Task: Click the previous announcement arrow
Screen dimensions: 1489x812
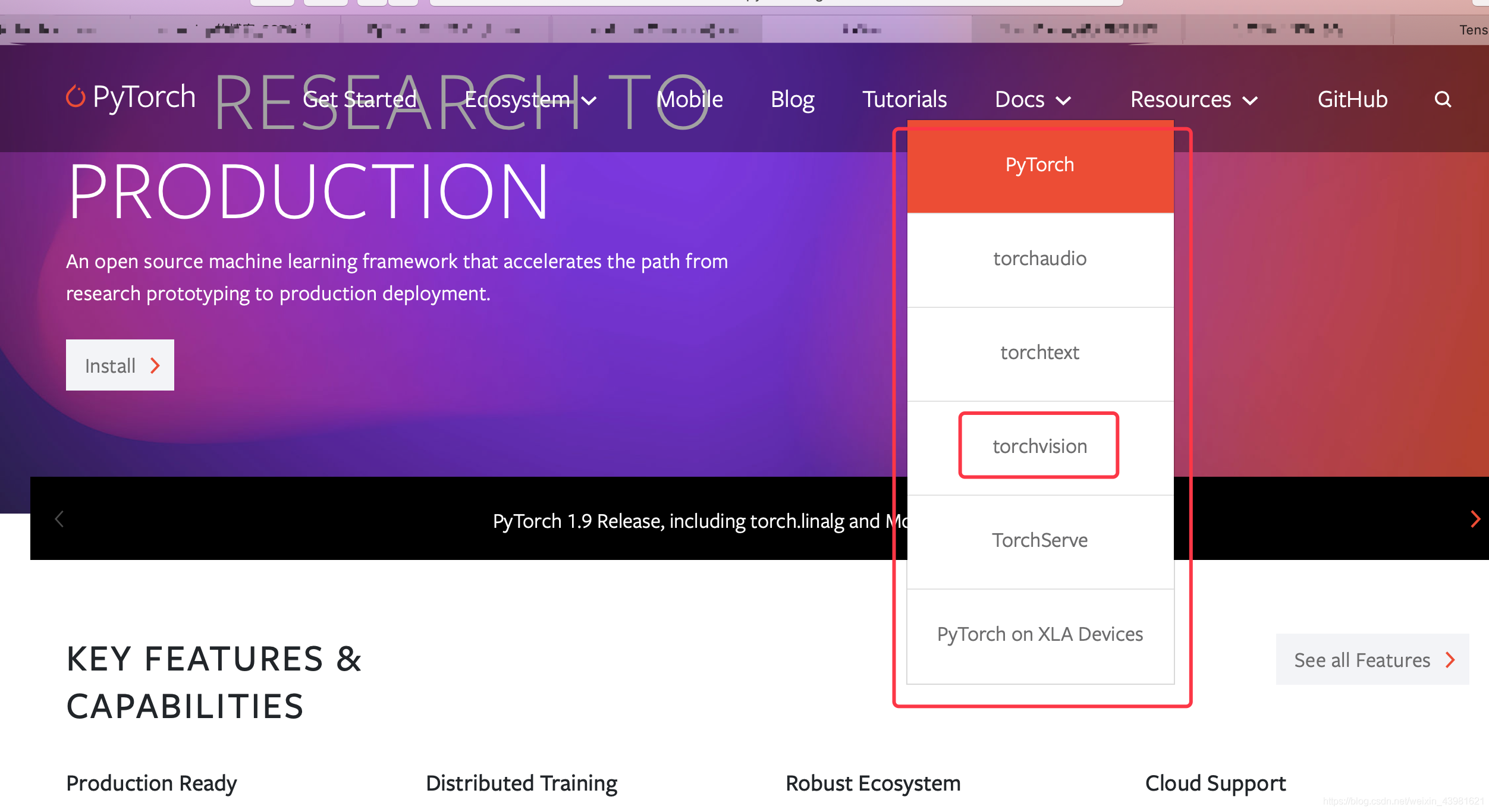Action: tap(59, 519)
